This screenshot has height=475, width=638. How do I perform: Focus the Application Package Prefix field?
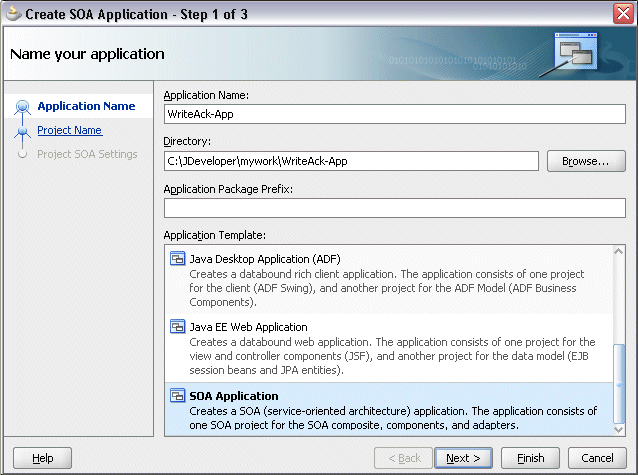pyautogui.click(x=395, y=208)
